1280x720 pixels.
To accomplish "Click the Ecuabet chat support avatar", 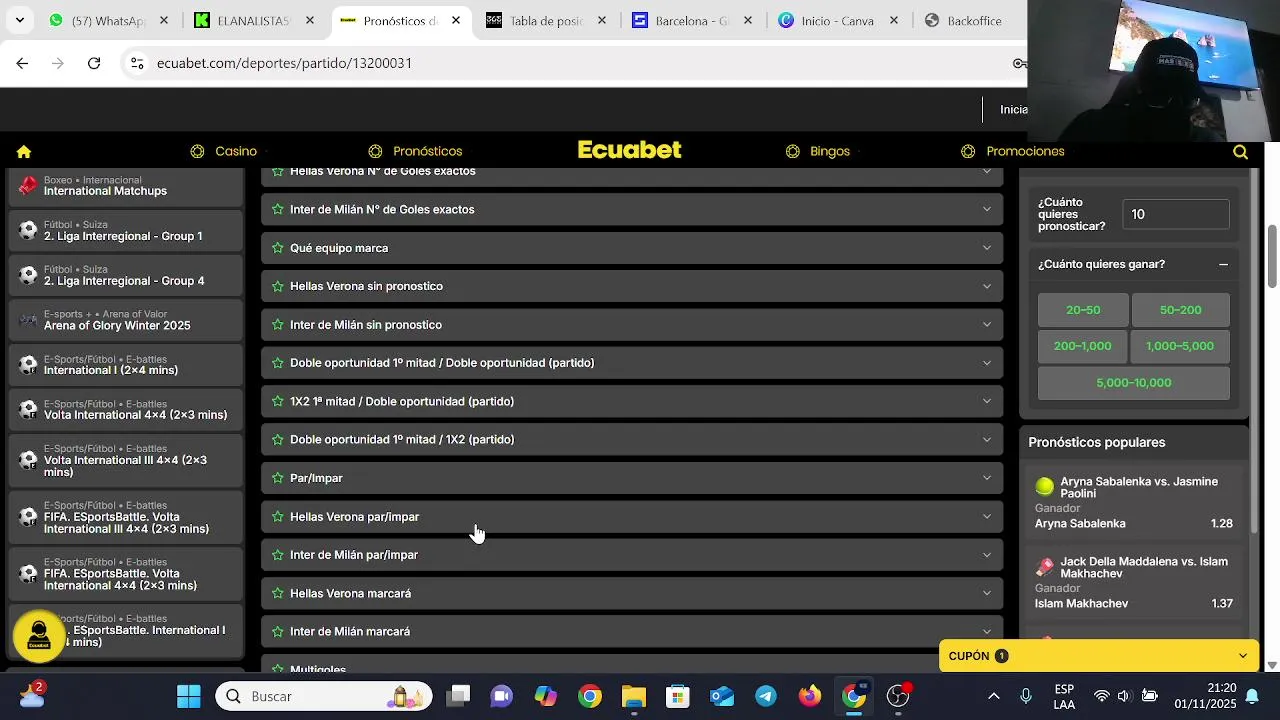I will pyautogui.click(x=39, y=636).
